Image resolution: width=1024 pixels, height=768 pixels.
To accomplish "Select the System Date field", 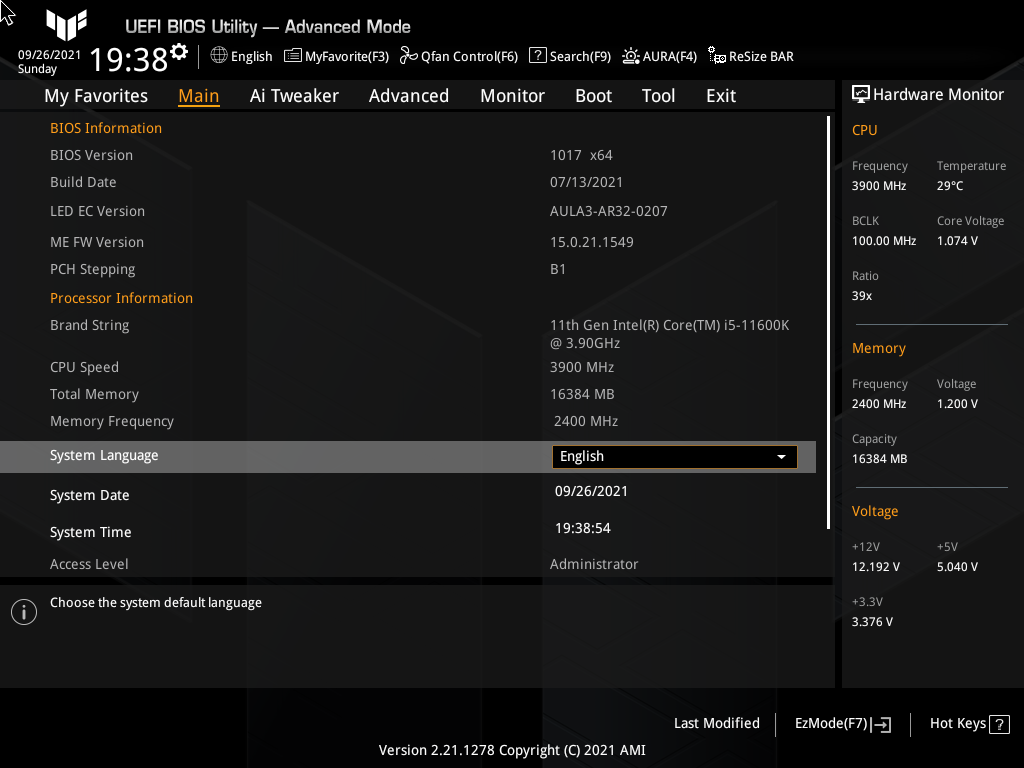I will (x=91, y=495).
